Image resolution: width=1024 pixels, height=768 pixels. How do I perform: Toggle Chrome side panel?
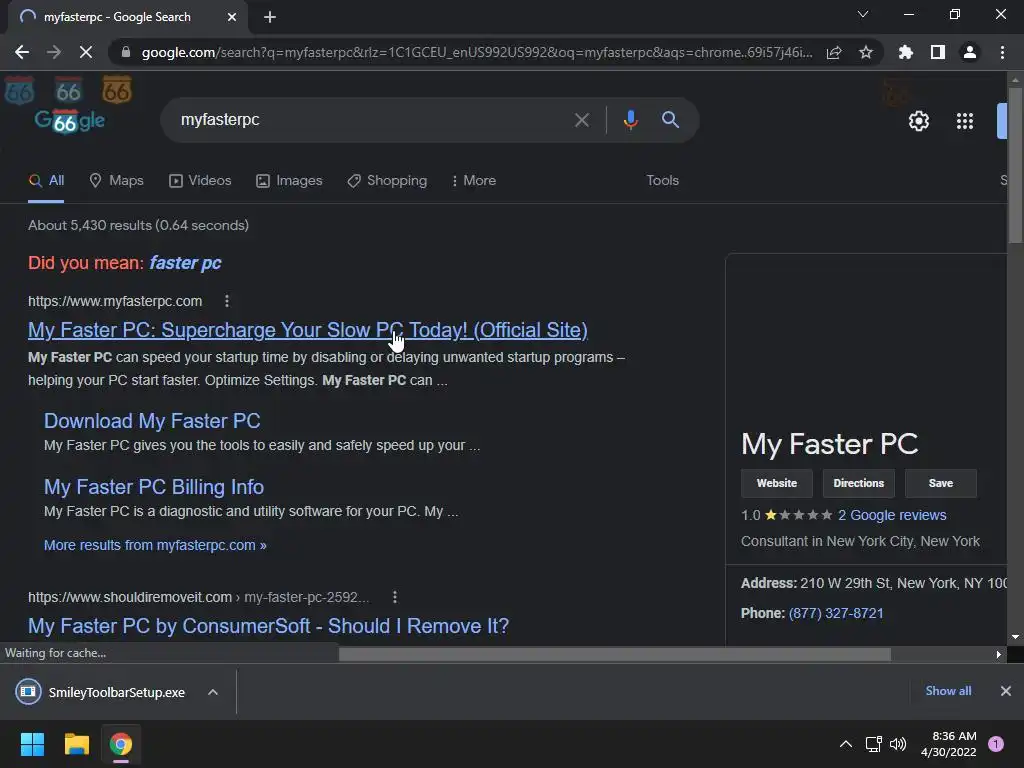click(938, 52)
